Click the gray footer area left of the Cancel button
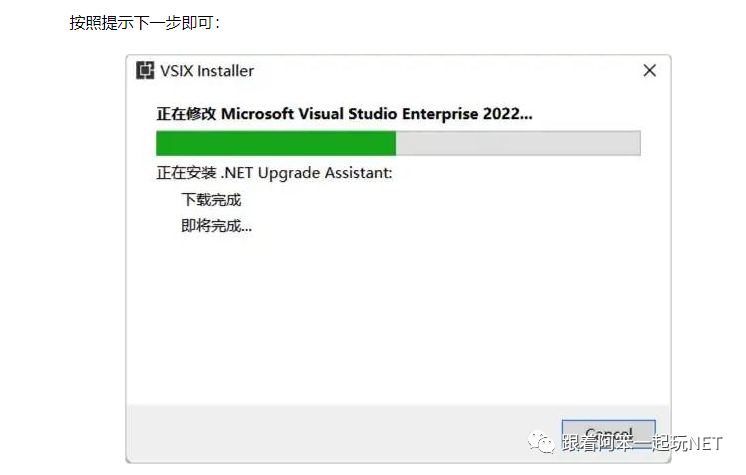The image size is (746, 475). [340, 432]
